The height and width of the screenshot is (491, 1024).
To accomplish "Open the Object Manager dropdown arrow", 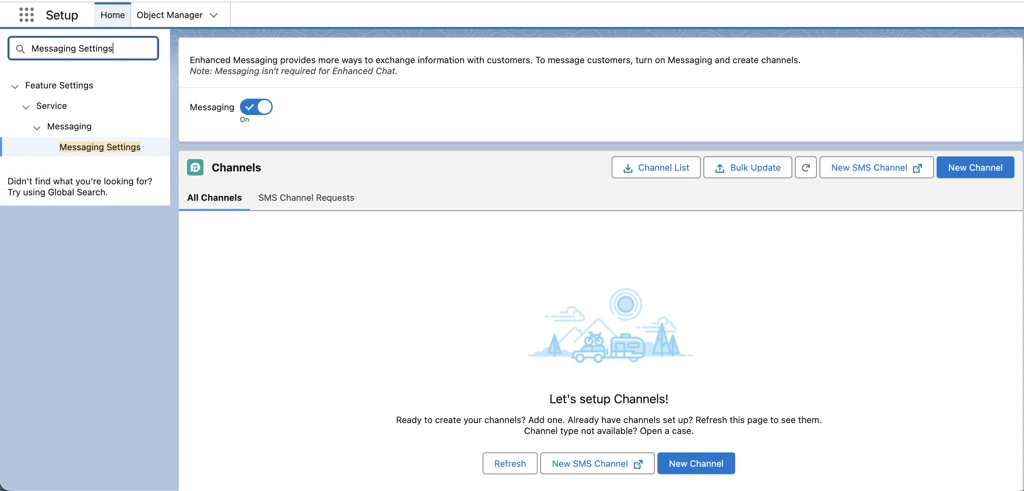I will [x=213, y=15].
